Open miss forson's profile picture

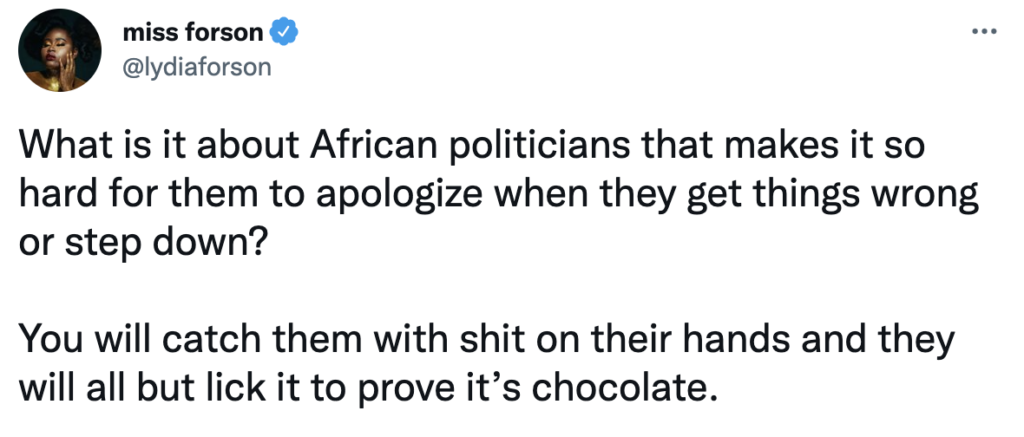point(60,50)
